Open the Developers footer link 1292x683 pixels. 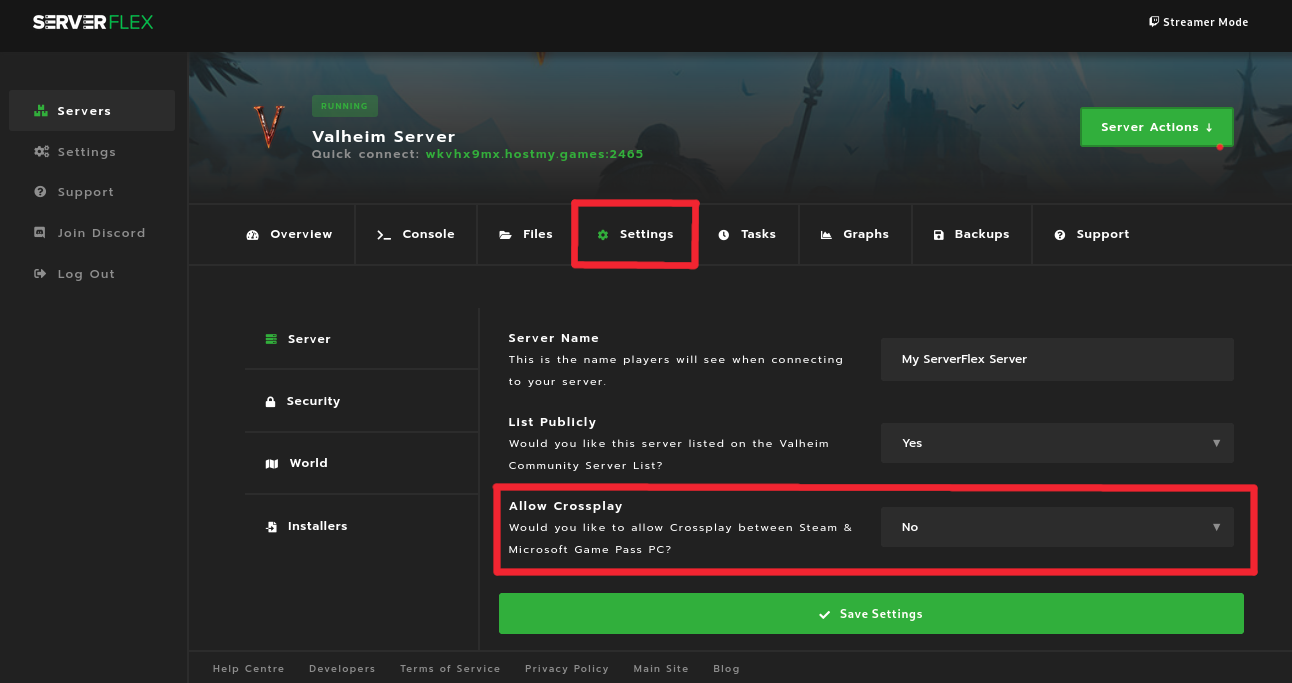pos(342,669)
